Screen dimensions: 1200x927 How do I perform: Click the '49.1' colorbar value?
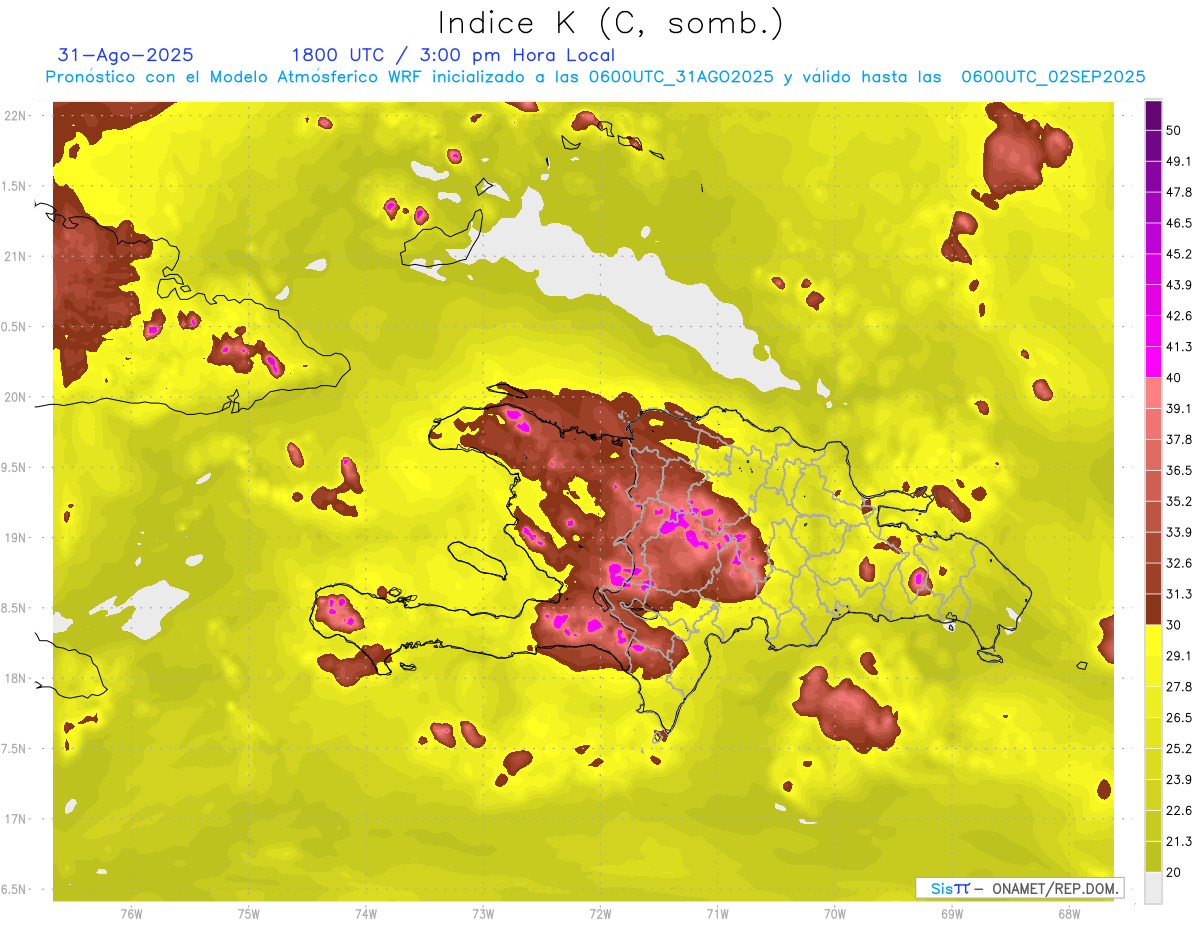coord(1178,161)
